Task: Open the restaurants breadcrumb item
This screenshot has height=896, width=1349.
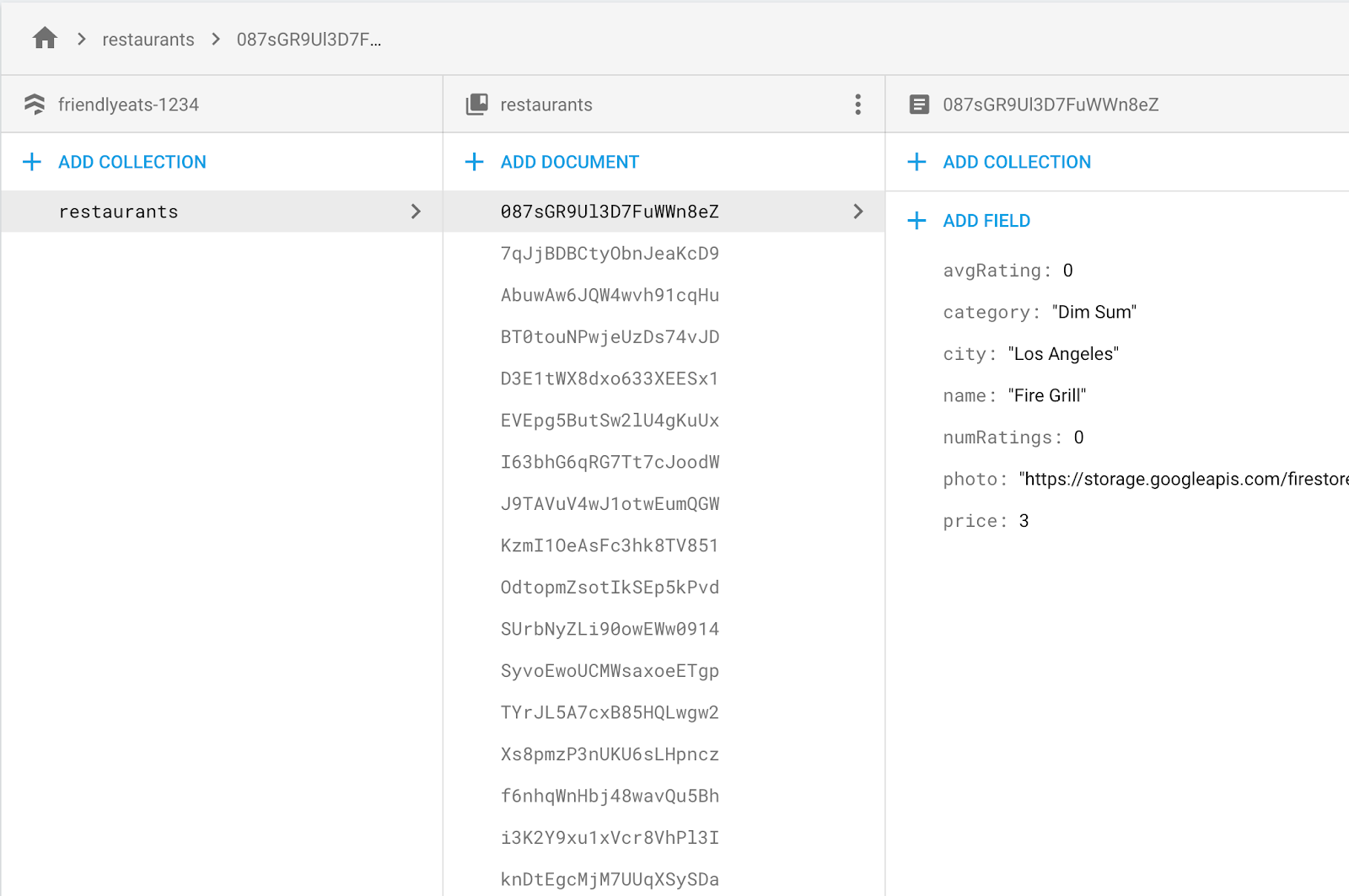Action: (148, 39)
